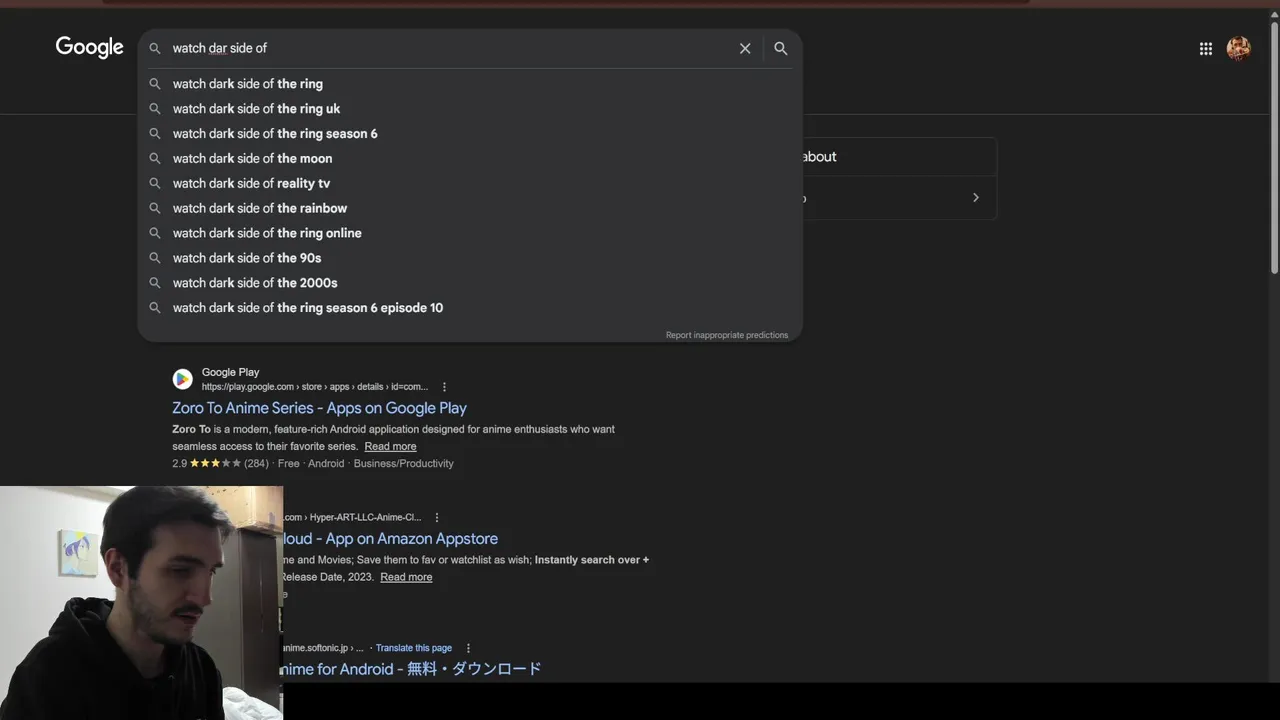Click the search input containing 'watch dar side of'
The width and height of the screenshot is (1280, 720).
pyautogui.click(x=450, y=48)
